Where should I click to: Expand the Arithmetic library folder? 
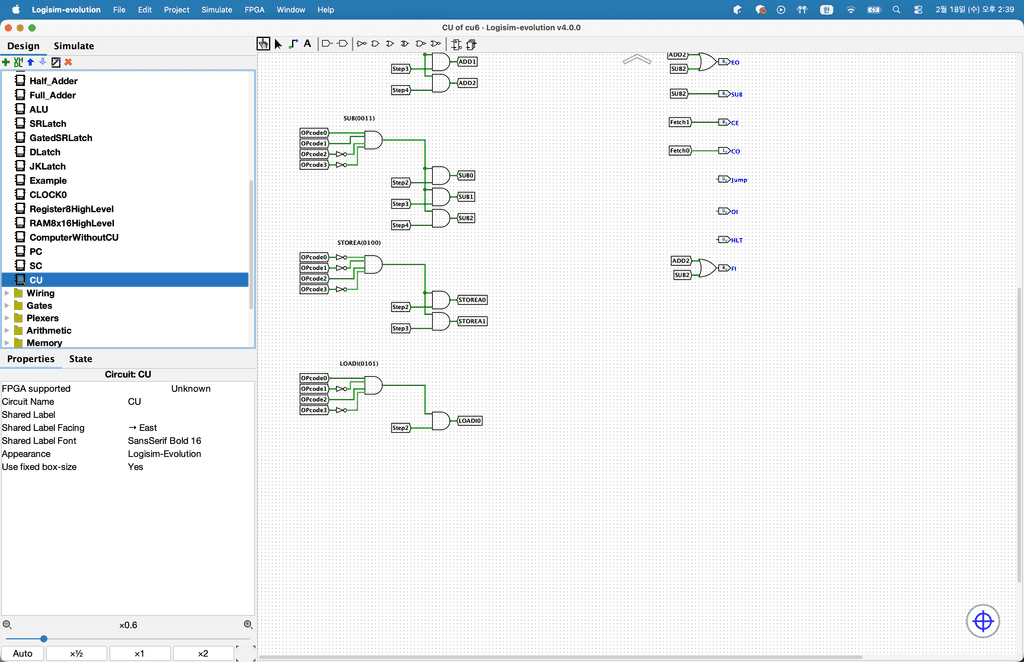coord(7,330)
